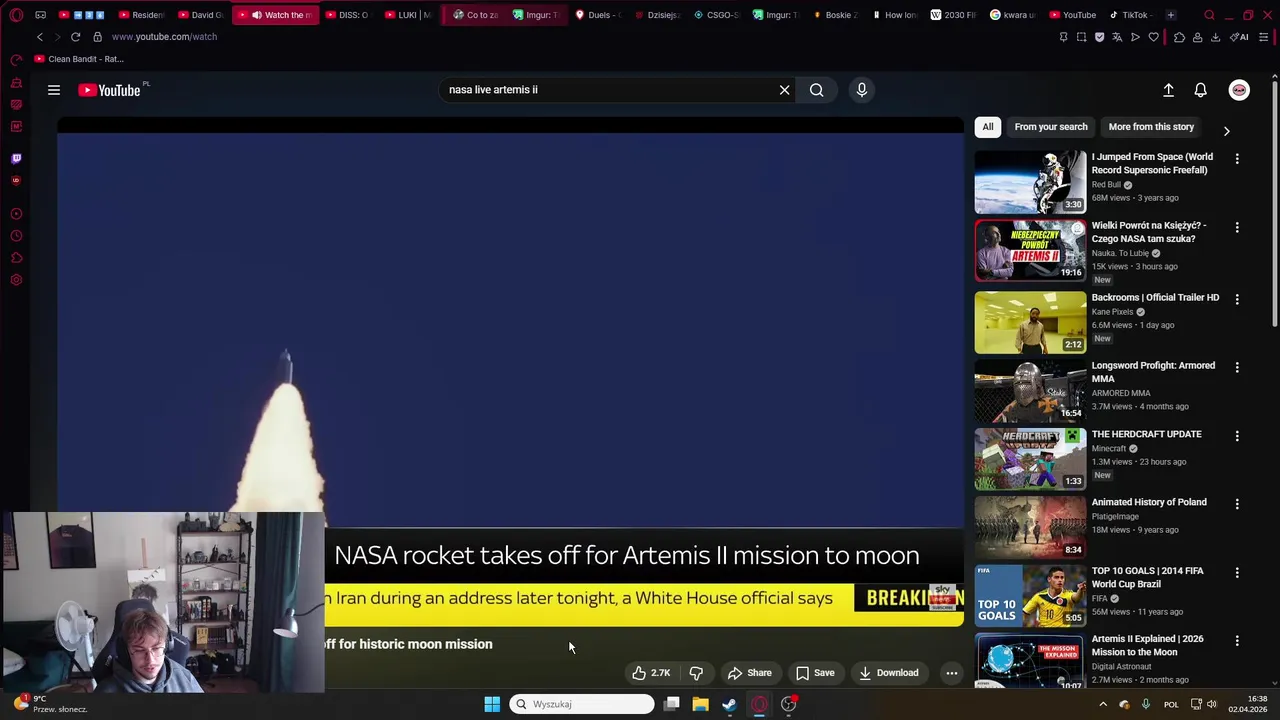Select the From your search chip
This screenshot has height=720, width=1280.
pyautogui.click(x=1051, y=127)
